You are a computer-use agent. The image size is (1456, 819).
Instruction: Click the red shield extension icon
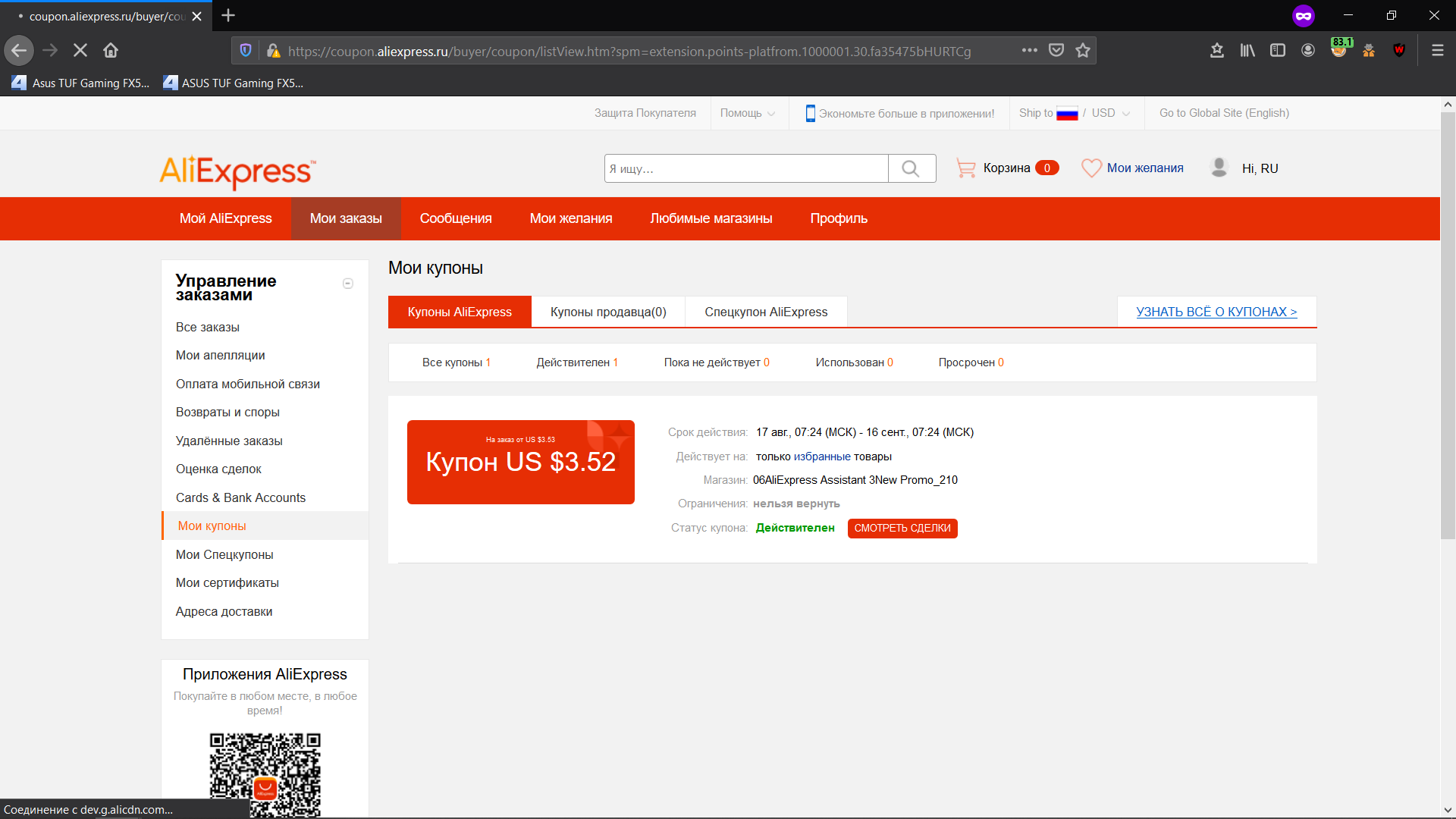click(x=1399, y=51)
